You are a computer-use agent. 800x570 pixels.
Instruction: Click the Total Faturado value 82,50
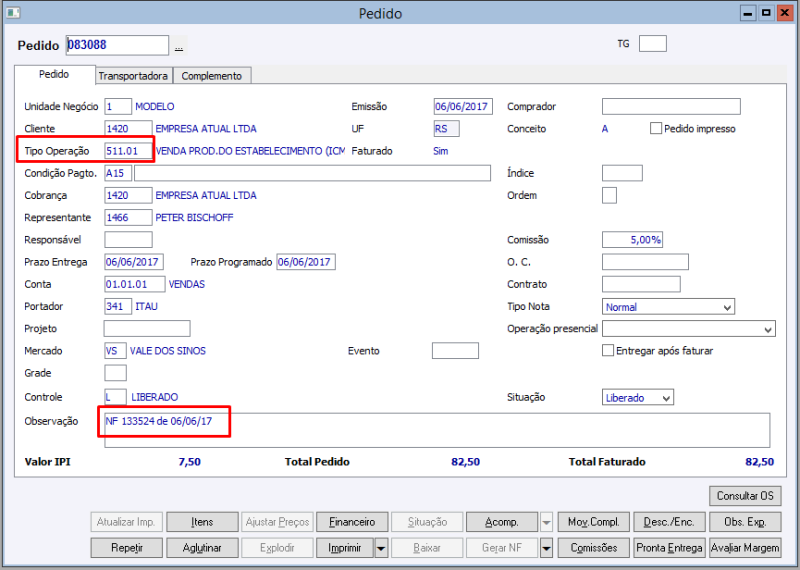click(x=759, y=462)
